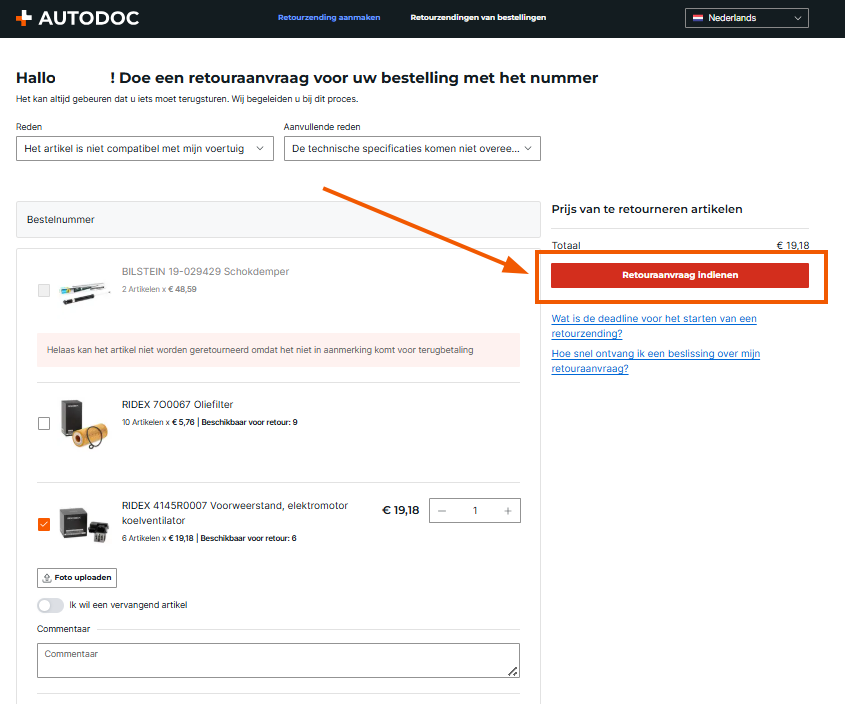Image resolution: width=845 pixels, height=704 pixels.
Task: Uncheck the RIDEX 4145R0007 Voorweerstand checkbox
Action: coord(44,524)
